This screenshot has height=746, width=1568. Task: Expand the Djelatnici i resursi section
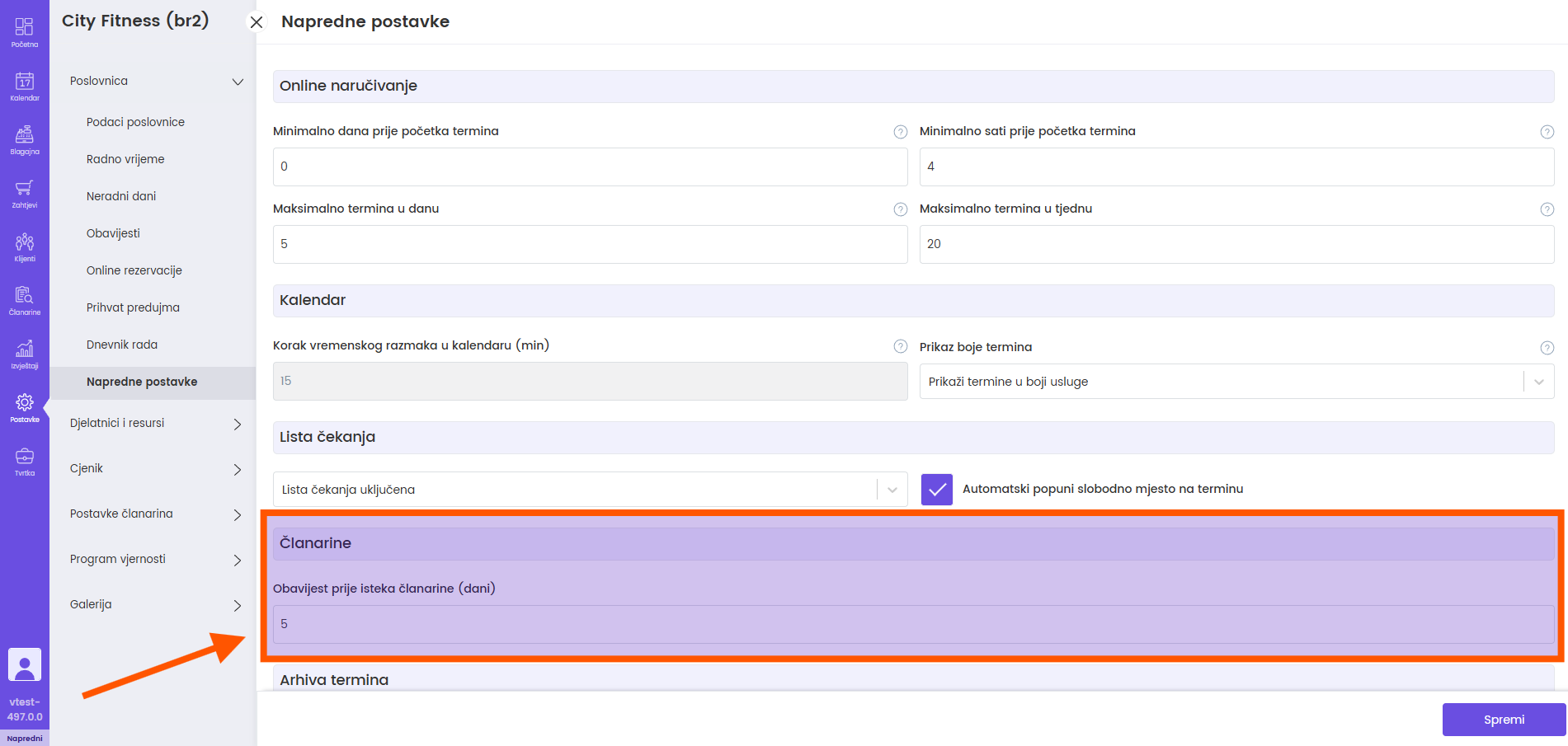[x=155, y=424]
